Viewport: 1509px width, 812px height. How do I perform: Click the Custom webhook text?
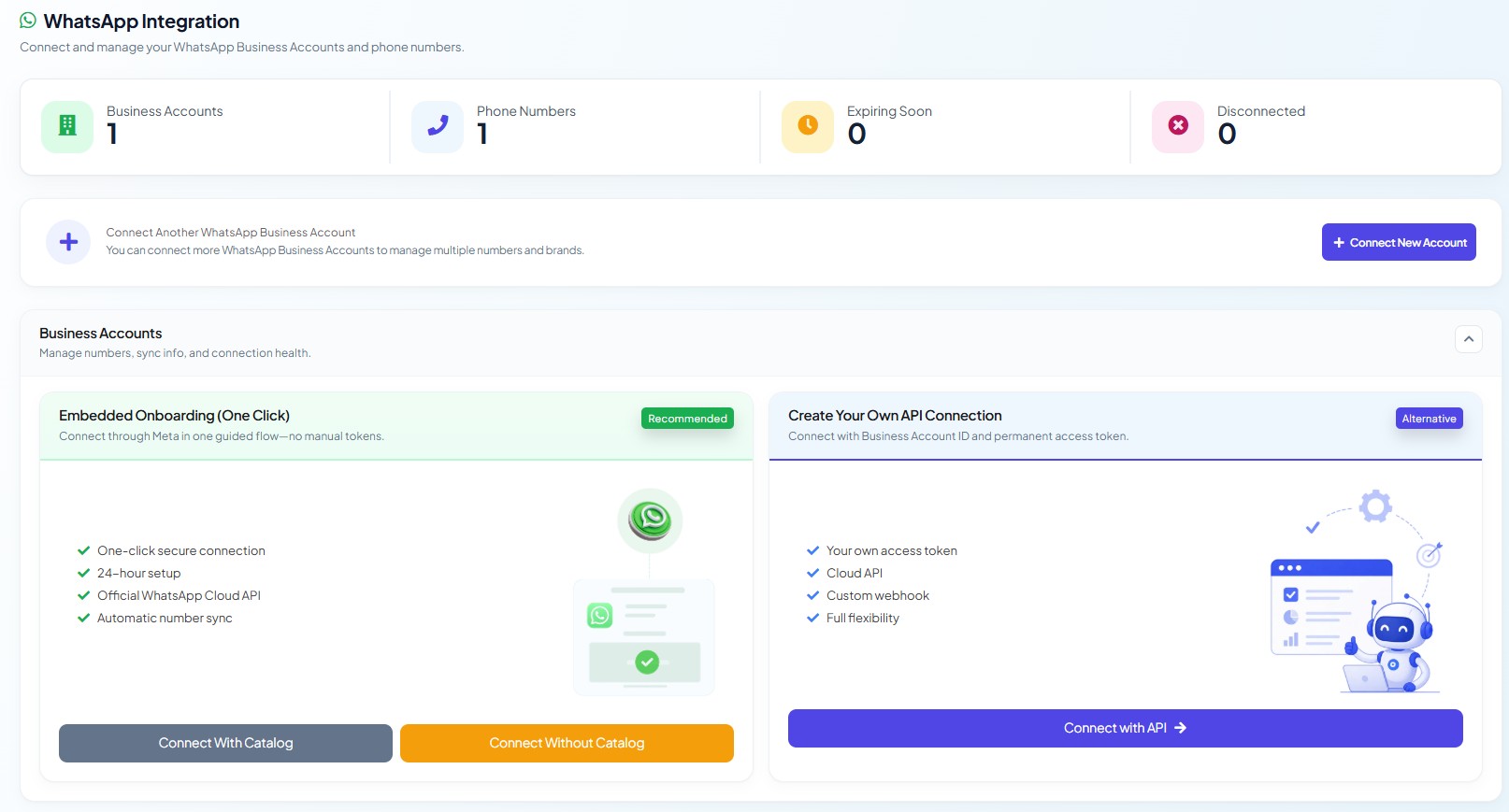(878, 595)
